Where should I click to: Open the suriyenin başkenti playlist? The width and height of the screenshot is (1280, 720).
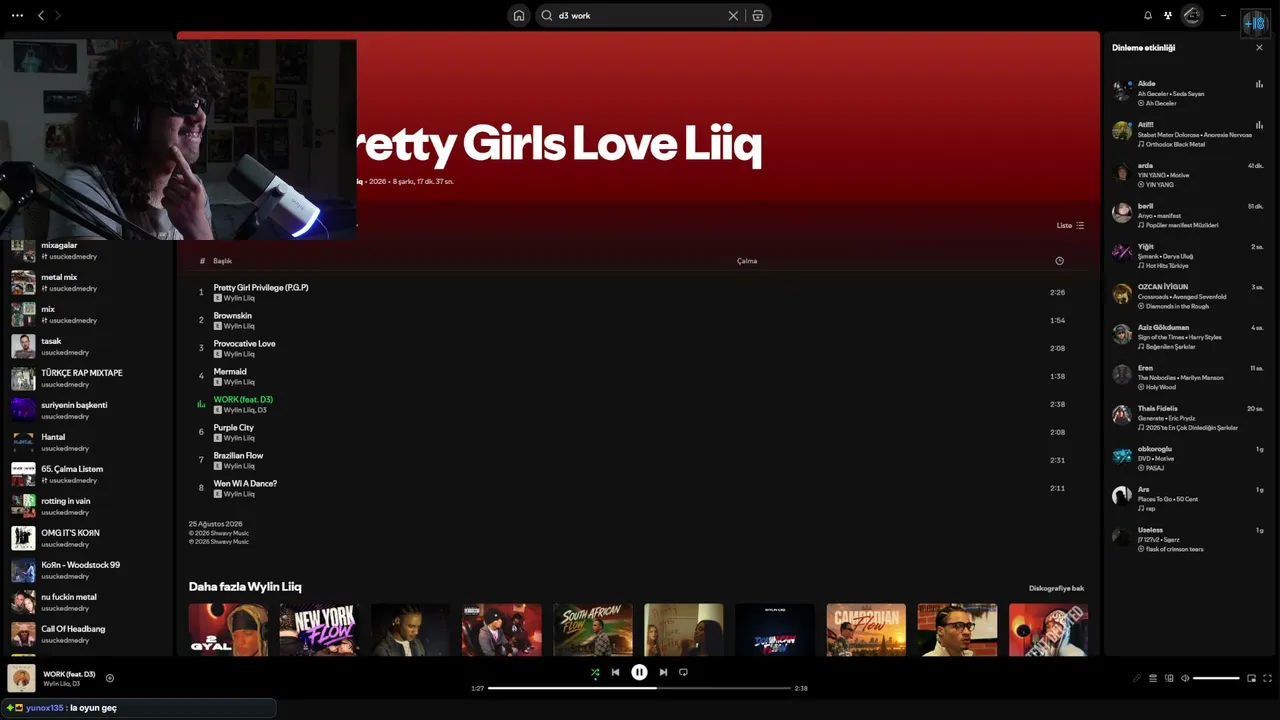88,410
